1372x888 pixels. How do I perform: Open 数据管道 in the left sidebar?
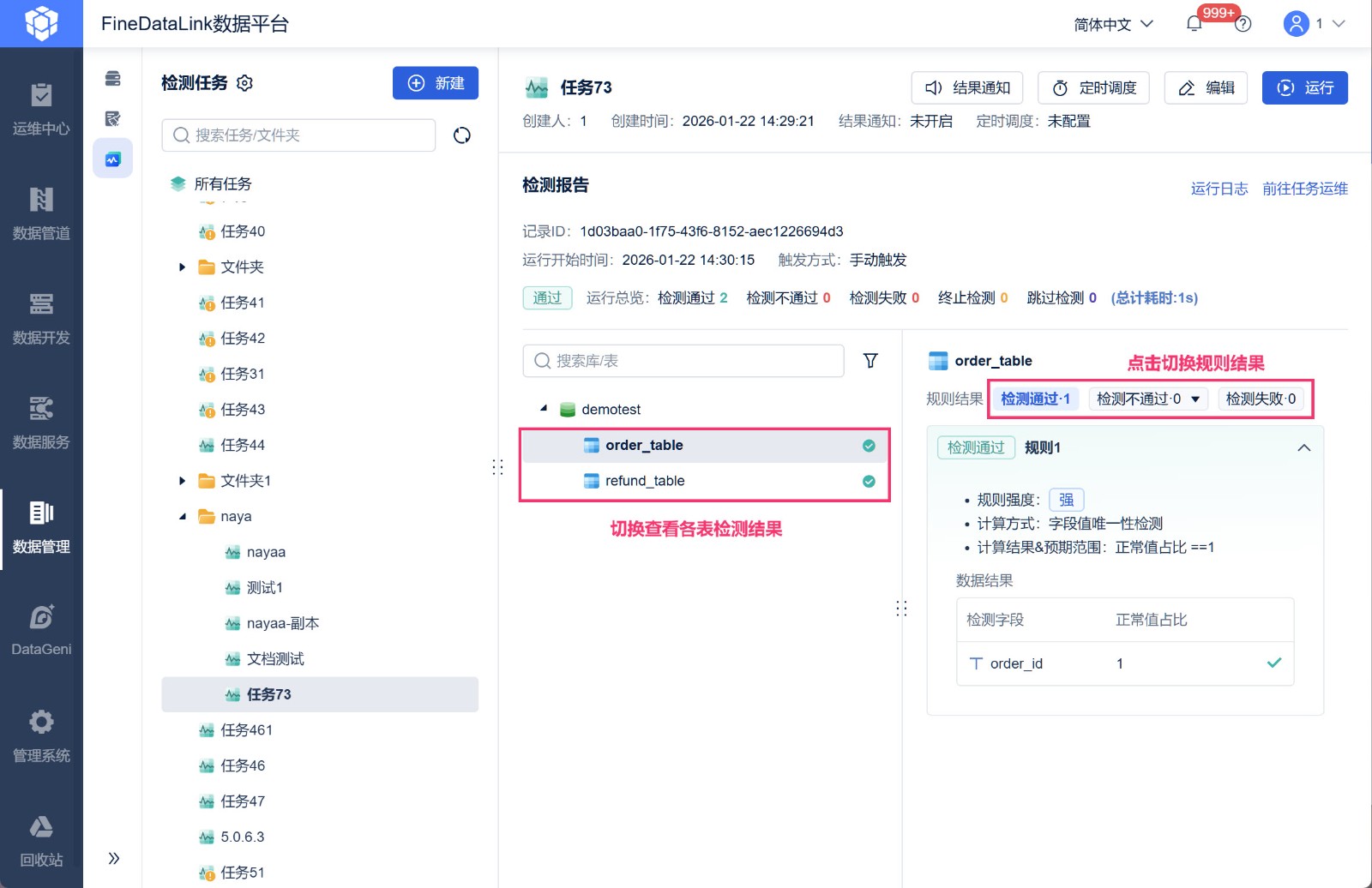click(x=41, y=213)
